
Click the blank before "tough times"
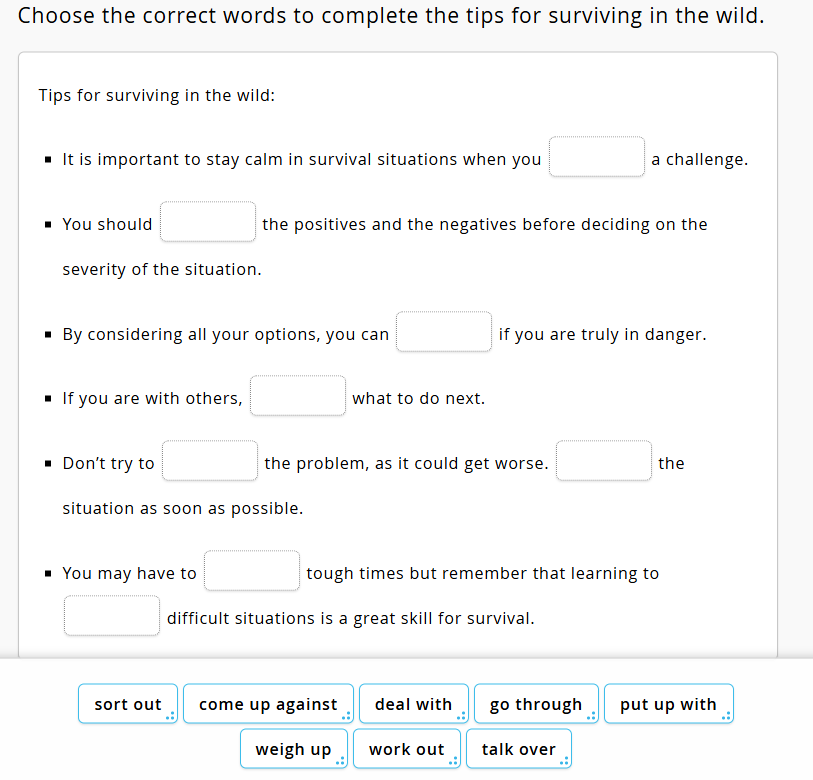pyautogui.click(x=252, y=571)
